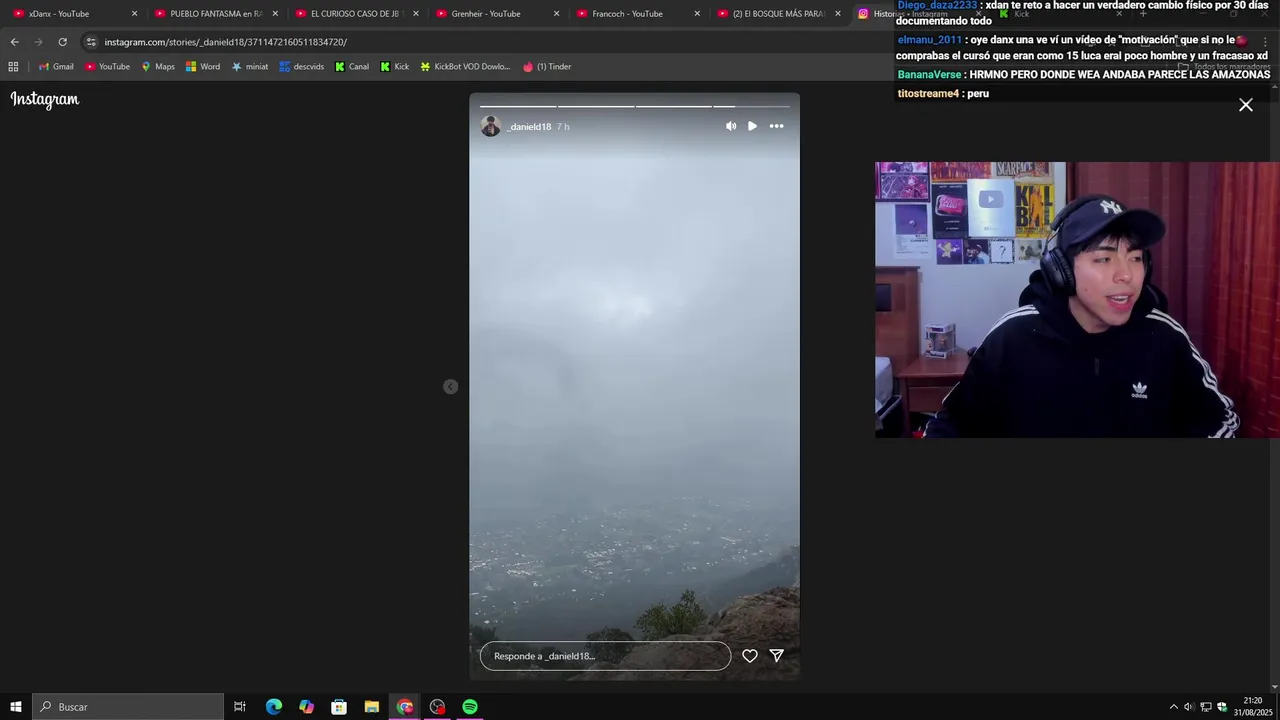Open the apps grid in bookmarks bar
This screenshot has width=1280, height=720.
[x=13, y=67]
